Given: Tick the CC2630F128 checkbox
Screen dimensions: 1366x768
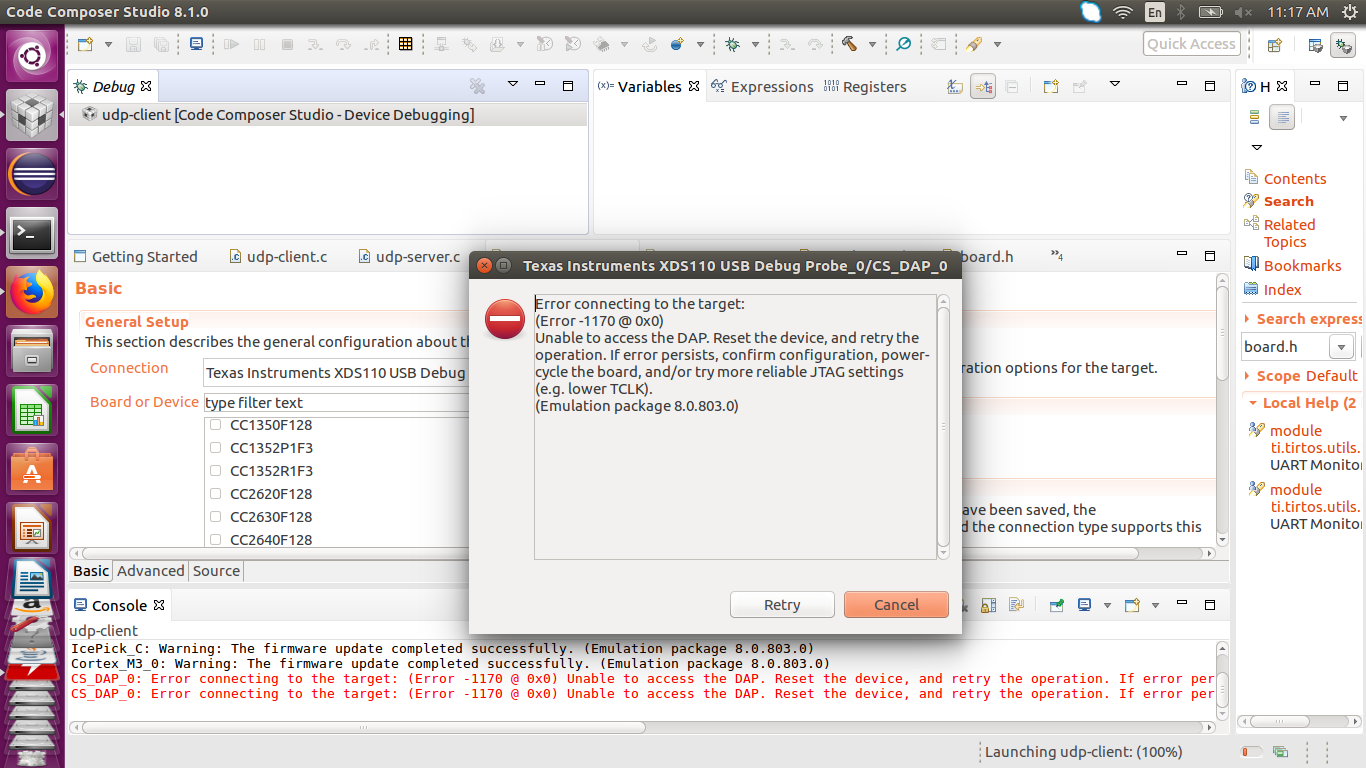Looking at the screenshot, I should point(215,517).
